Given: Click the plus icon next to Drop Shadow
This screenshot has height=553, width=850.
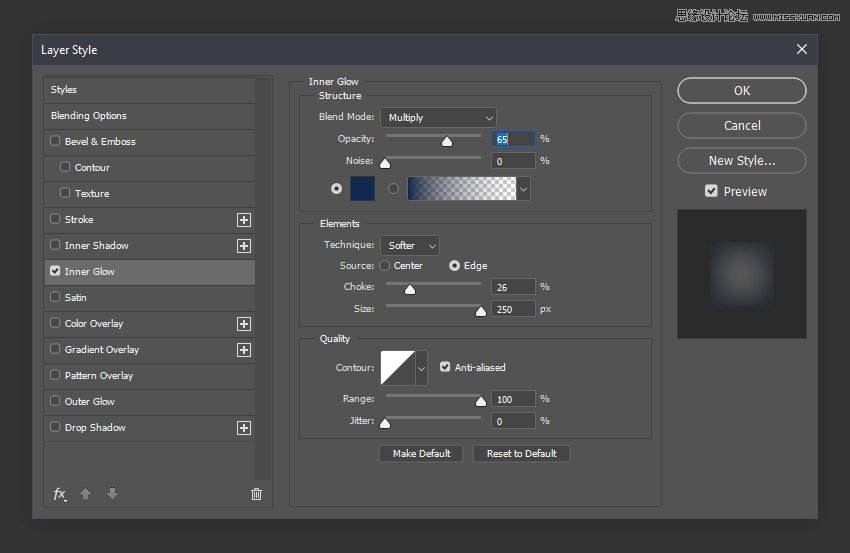Looking at the screenshot, I should 243,428.
